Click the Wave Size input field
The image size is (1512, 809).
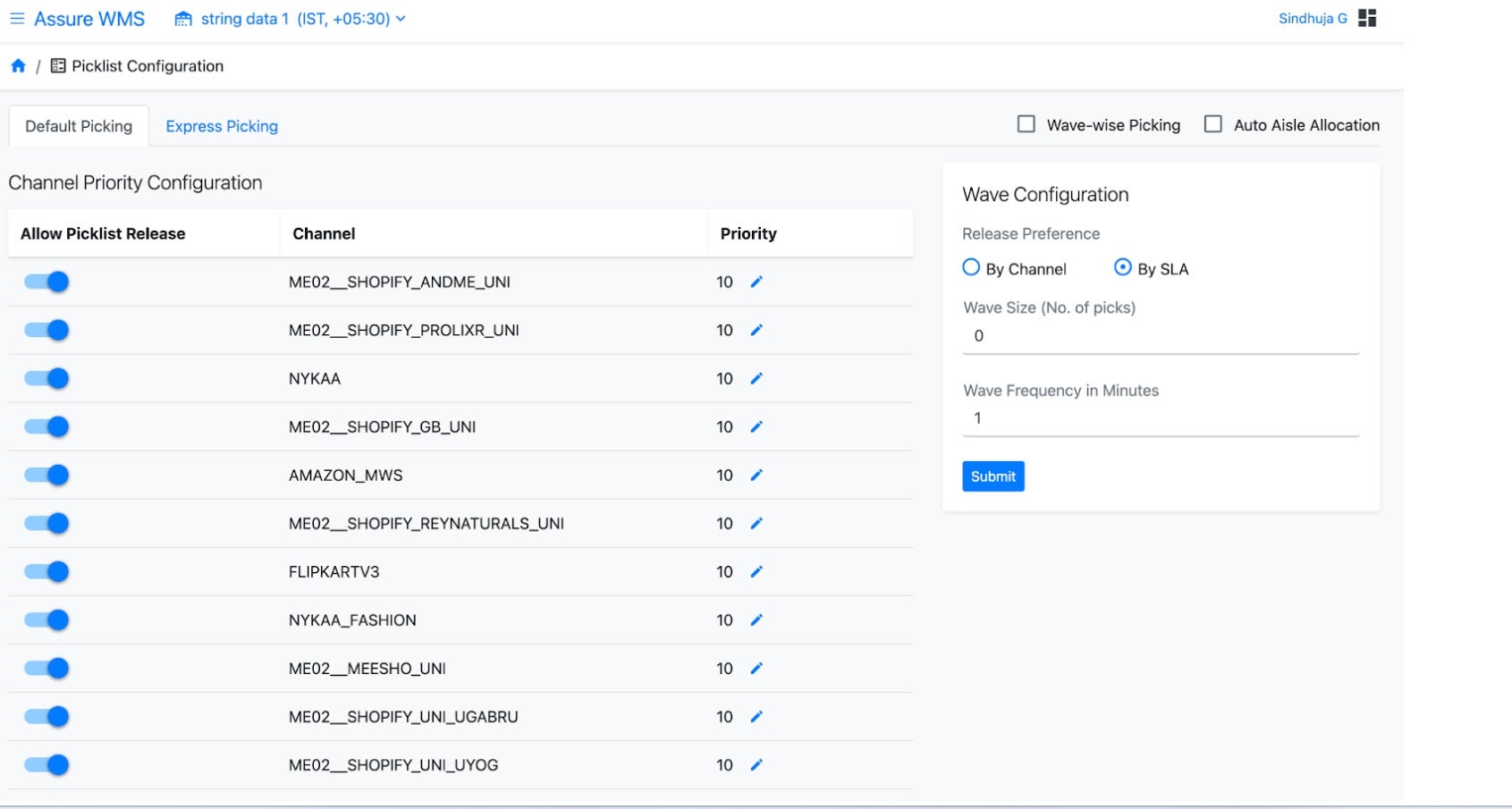click(1160, 337)
